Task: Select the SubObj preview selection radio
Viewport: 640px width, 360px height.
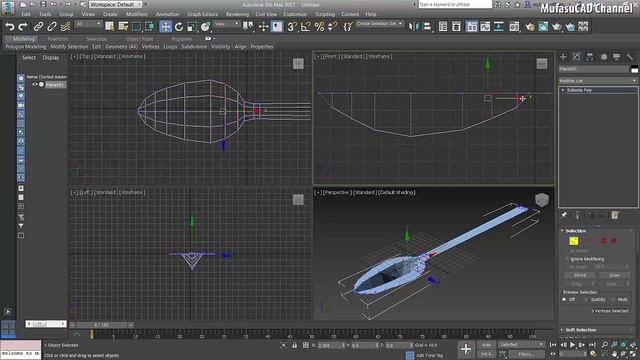Action: (x=586, y=300)
